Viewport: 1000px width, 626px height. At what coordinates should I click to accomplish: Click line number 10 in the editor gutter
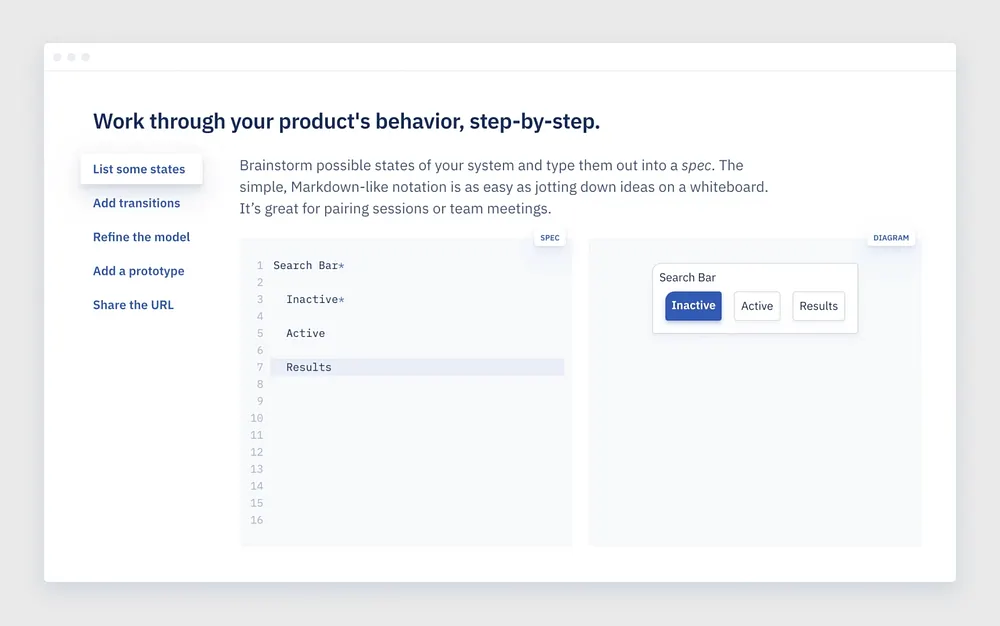tap(257, 418)
